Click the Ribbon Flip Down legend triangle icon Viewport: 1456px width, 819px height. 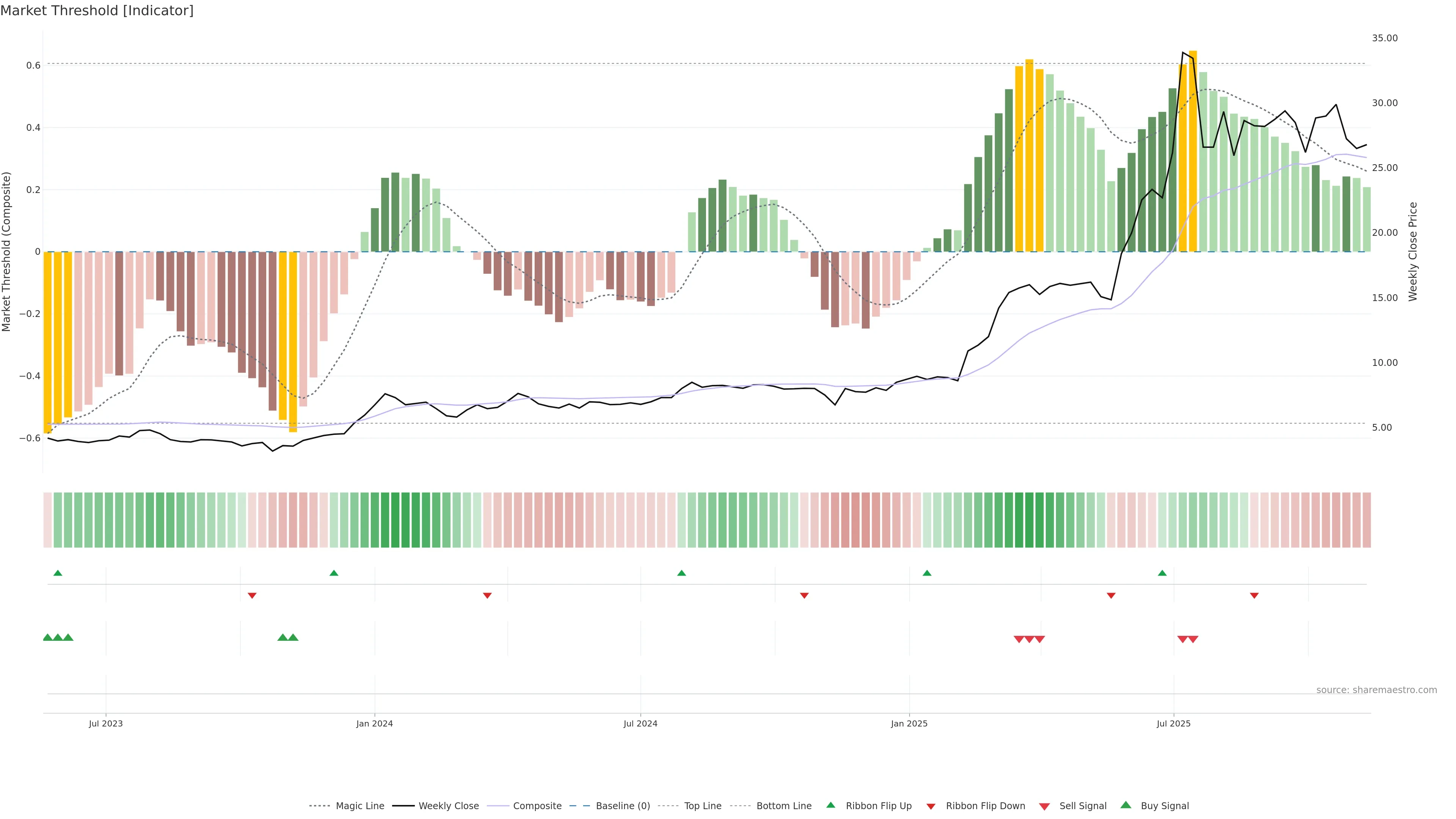[x=931, y=806]
